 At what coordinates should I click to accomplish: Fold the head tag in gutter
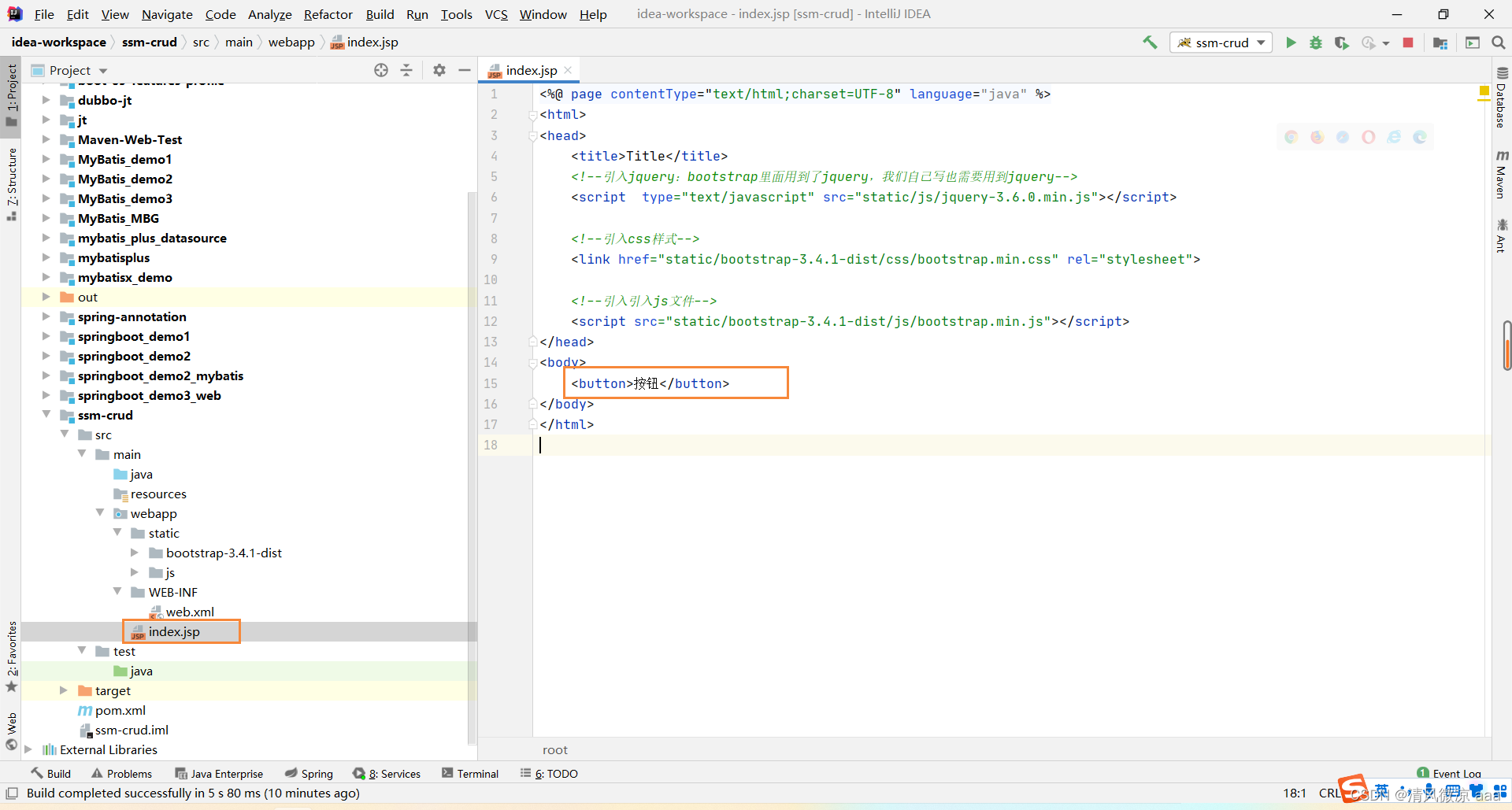(533, 135)
